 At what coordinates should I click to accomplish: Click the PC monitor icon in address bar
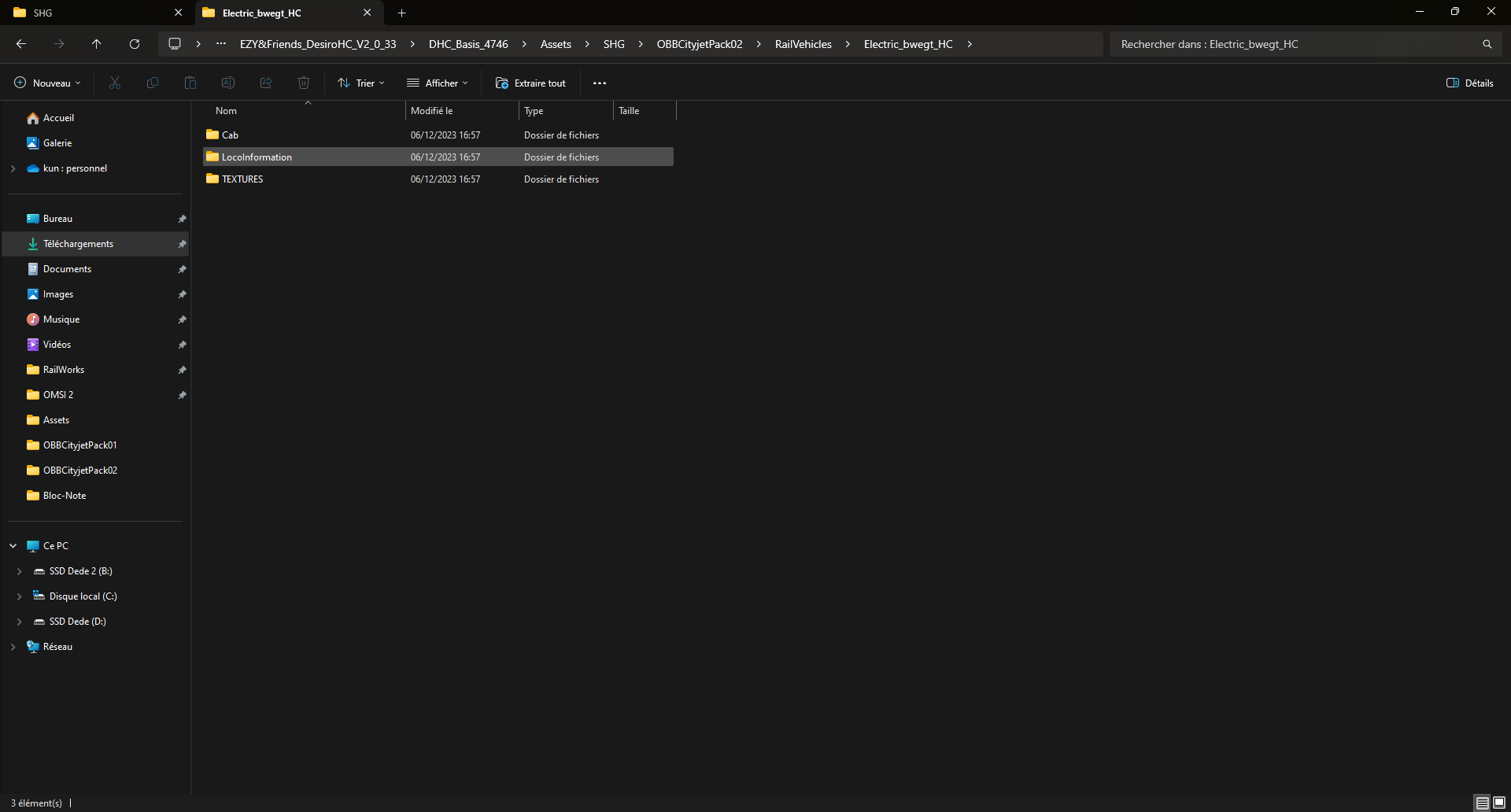tap(175, 44)
